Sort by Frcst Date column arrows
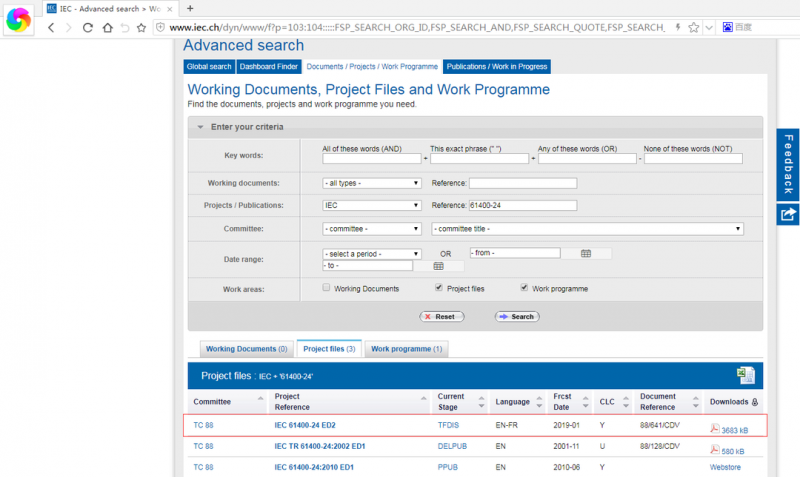This screenshot has width=800, height=477. click(585, 401)
